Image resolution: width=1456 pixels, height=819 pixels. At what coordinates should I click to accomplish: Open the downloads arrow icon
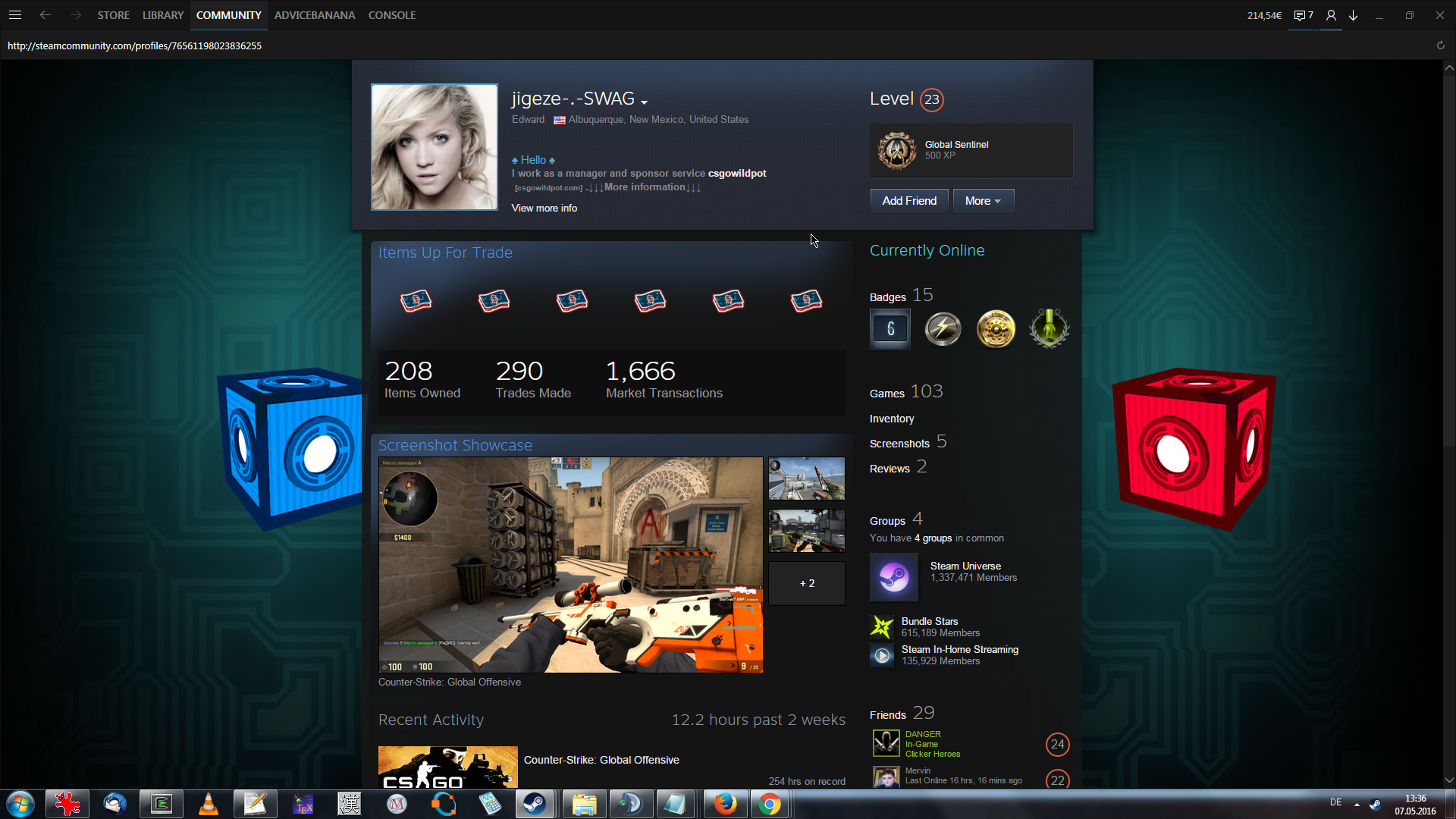coord(1353,15)
